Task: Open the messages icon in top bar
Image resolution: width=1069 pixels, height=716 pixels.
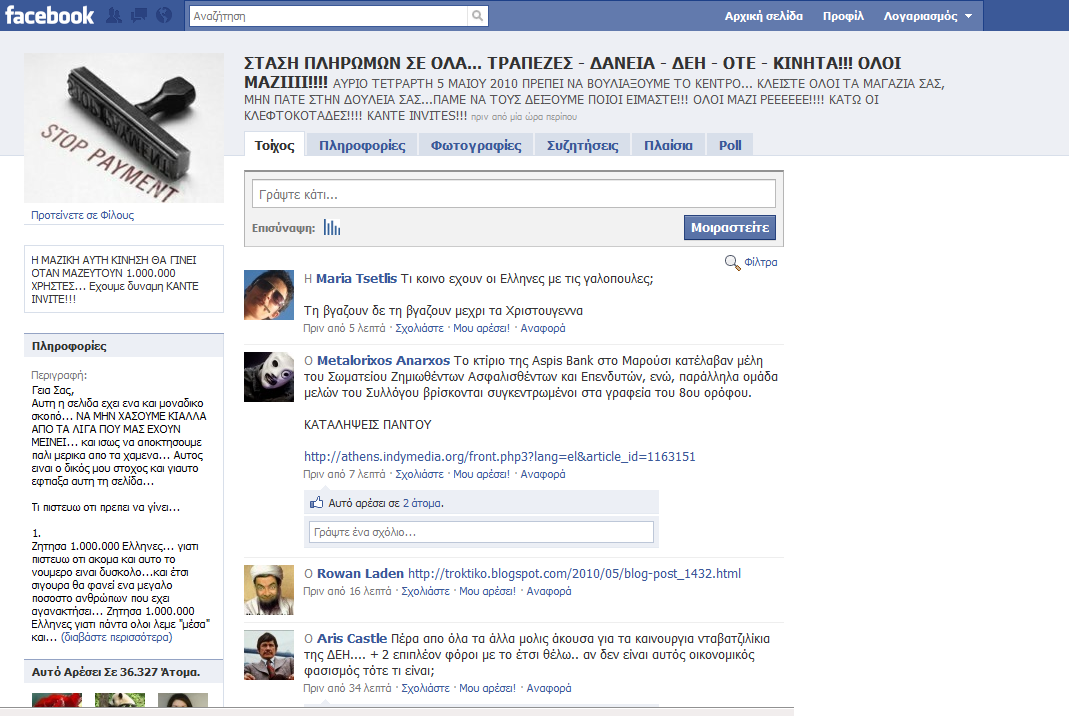Action: point(139,15)
